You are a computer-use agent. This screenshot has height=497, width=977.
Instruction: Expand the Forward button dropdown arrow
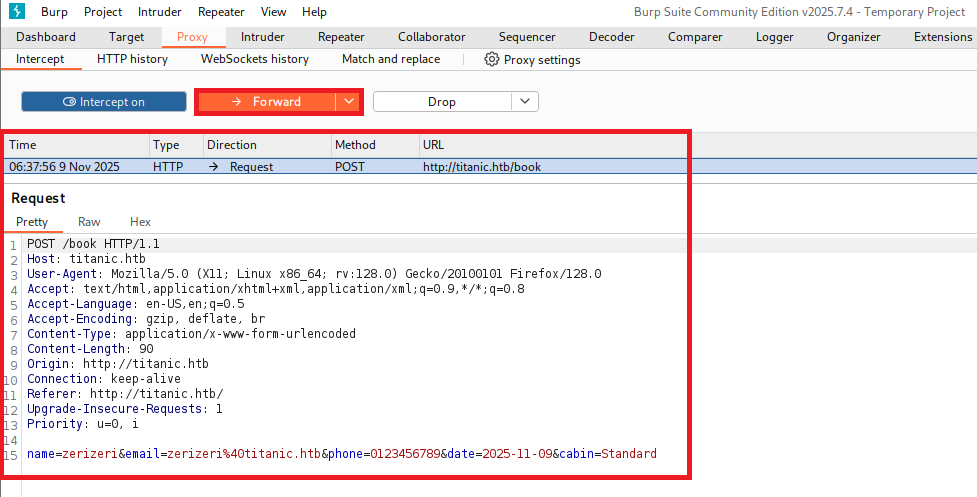click(347, 102)
